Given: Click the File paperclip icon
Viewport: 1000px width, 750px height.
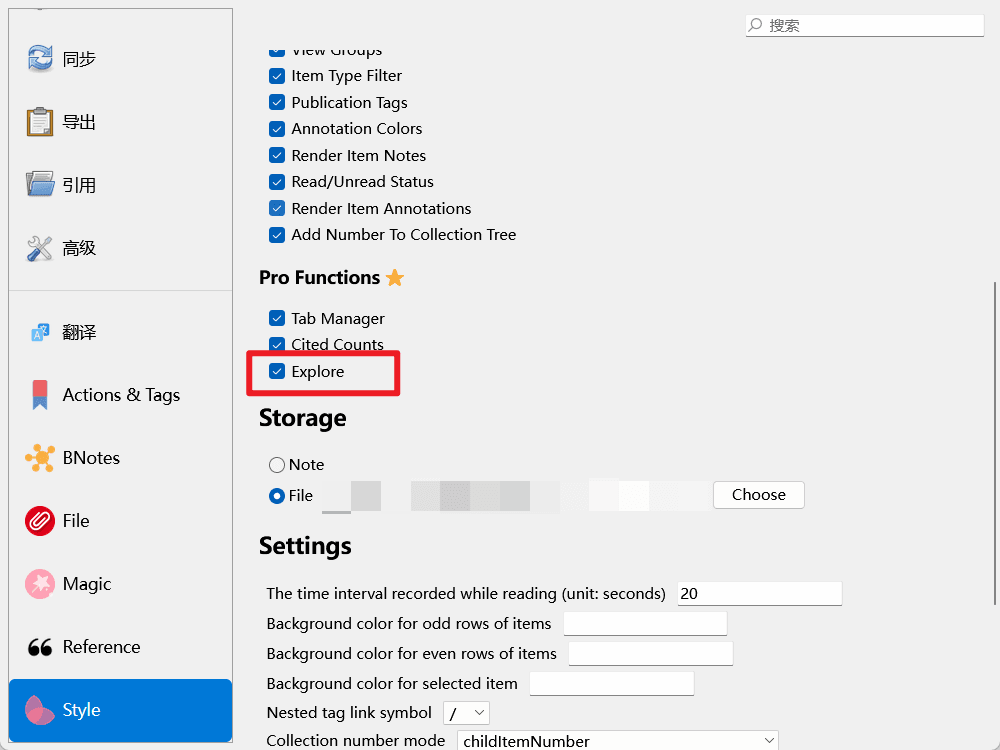Looking at the screenshot, I should tap(40, 521).
